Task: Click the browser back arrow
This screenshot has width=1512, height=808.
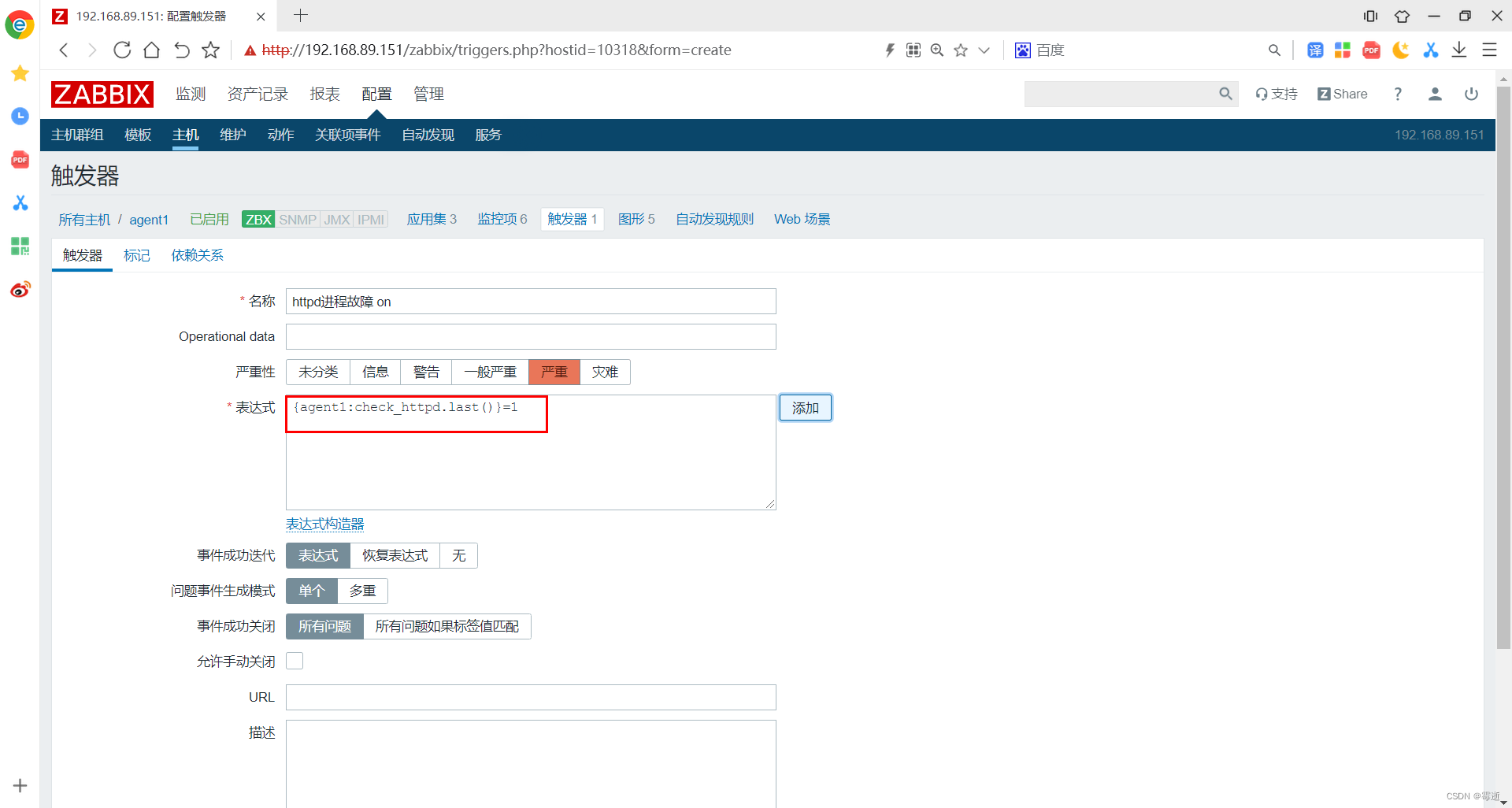Action: pos(64,50)
